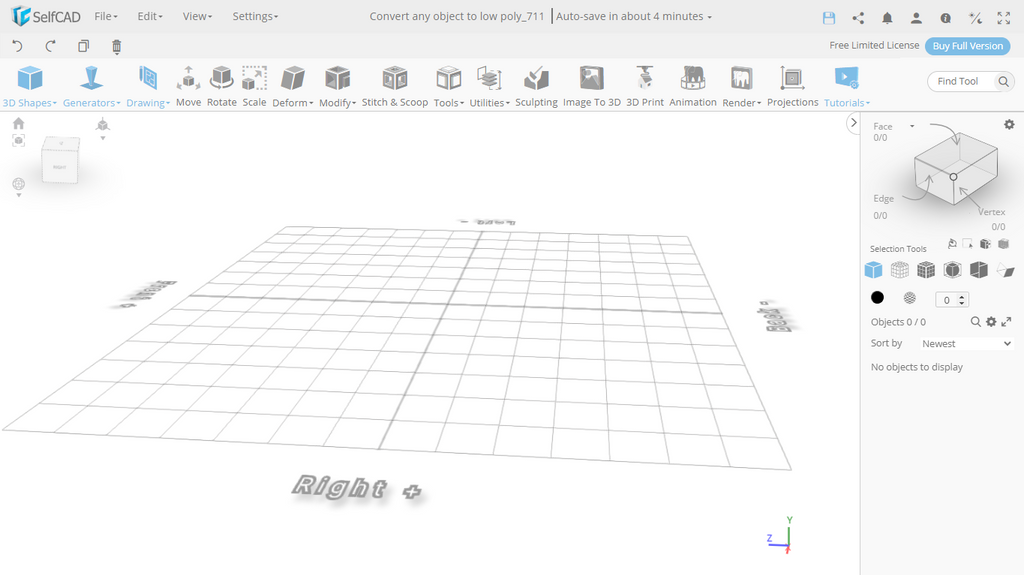Open the Image To 3D tool
Image resolution: width=1024 pixels, height=575 pixels.
591,86
